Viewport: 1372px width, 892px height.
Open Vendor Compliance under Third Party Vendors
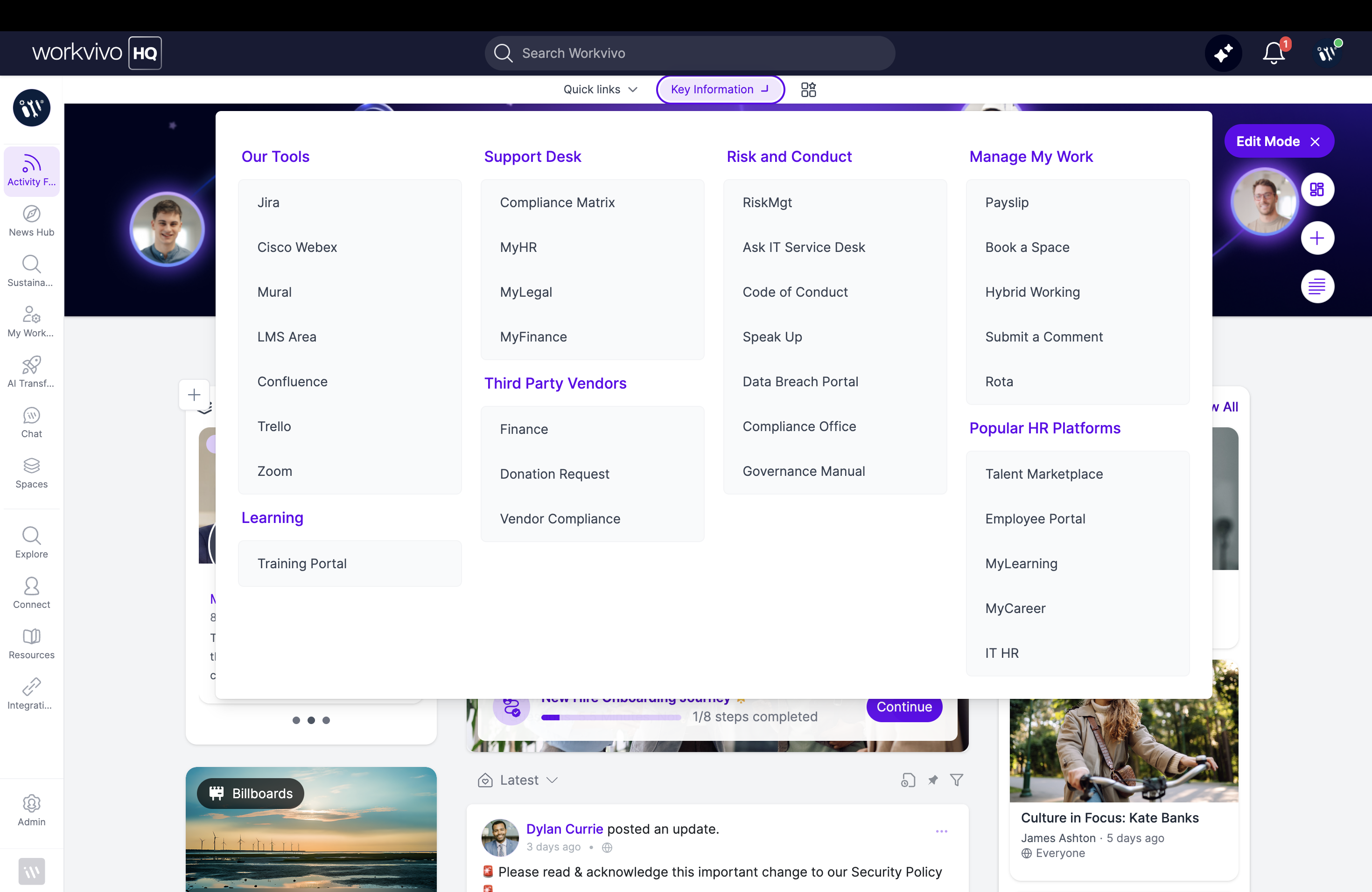tap(593, 519)
